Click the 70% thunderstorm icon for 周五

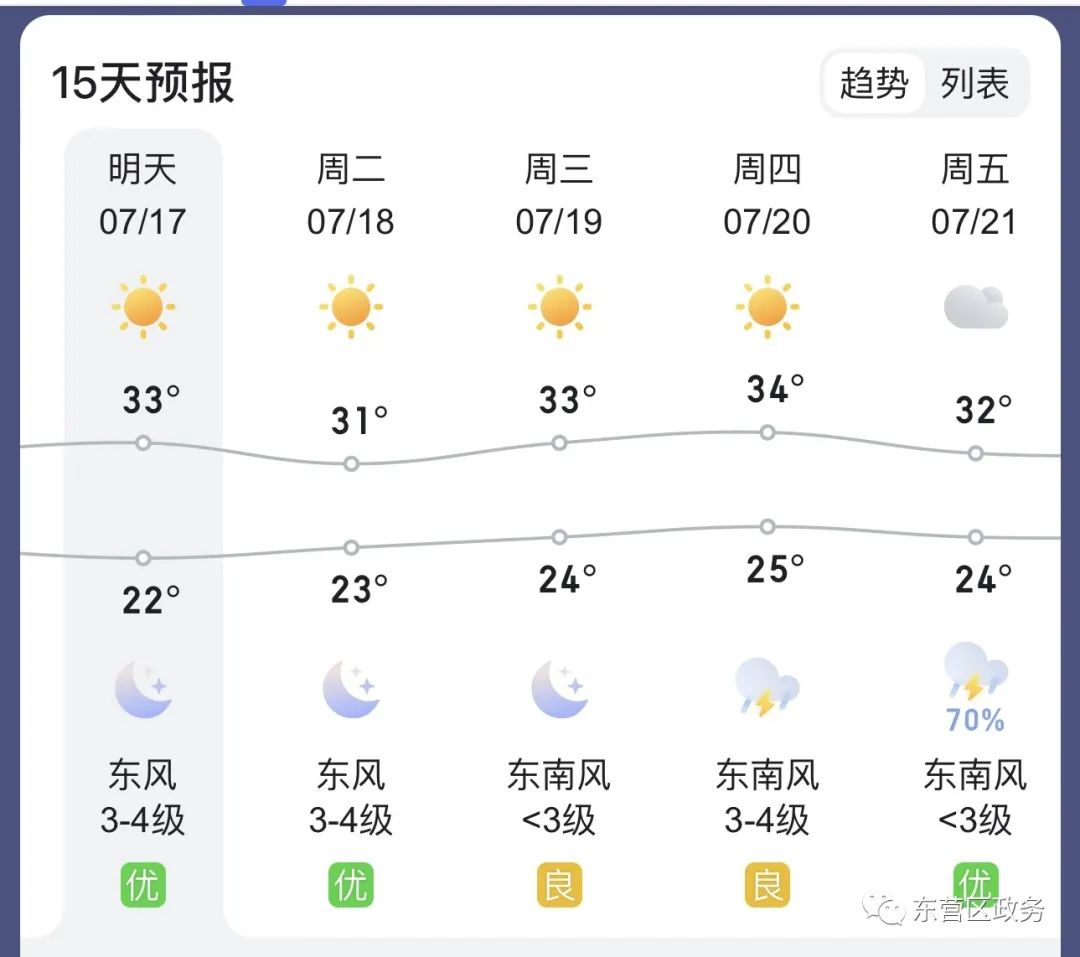(x=975, y=687)
